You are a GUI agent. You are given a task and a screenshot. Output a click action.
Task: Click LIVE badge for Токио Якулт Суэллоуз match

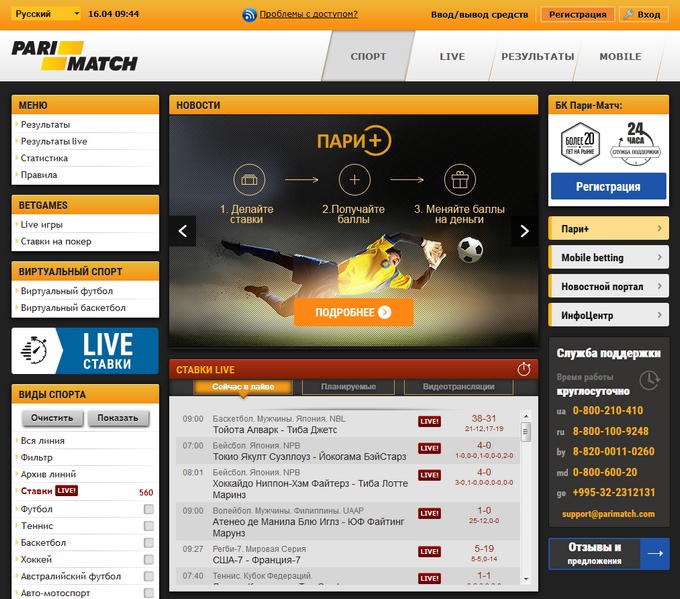429,448
